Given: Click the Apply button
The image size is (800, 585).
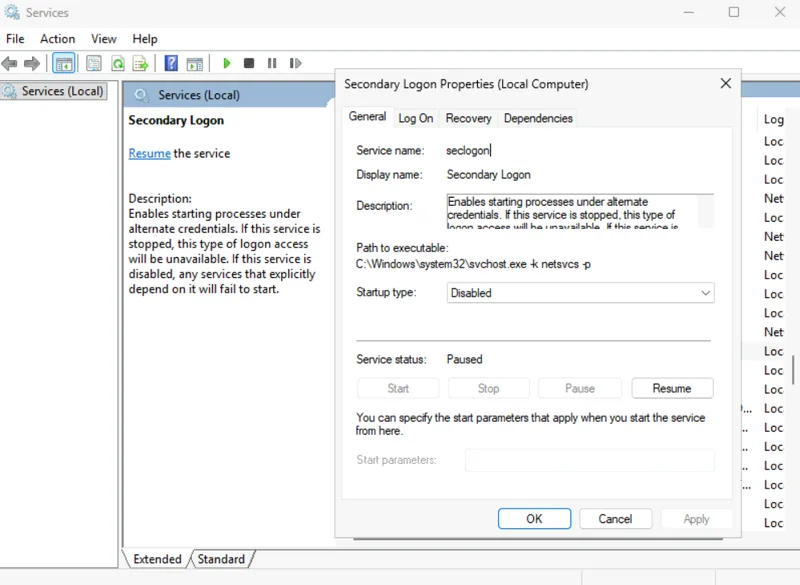Looking at the screenshot, I should coord(696,519).
